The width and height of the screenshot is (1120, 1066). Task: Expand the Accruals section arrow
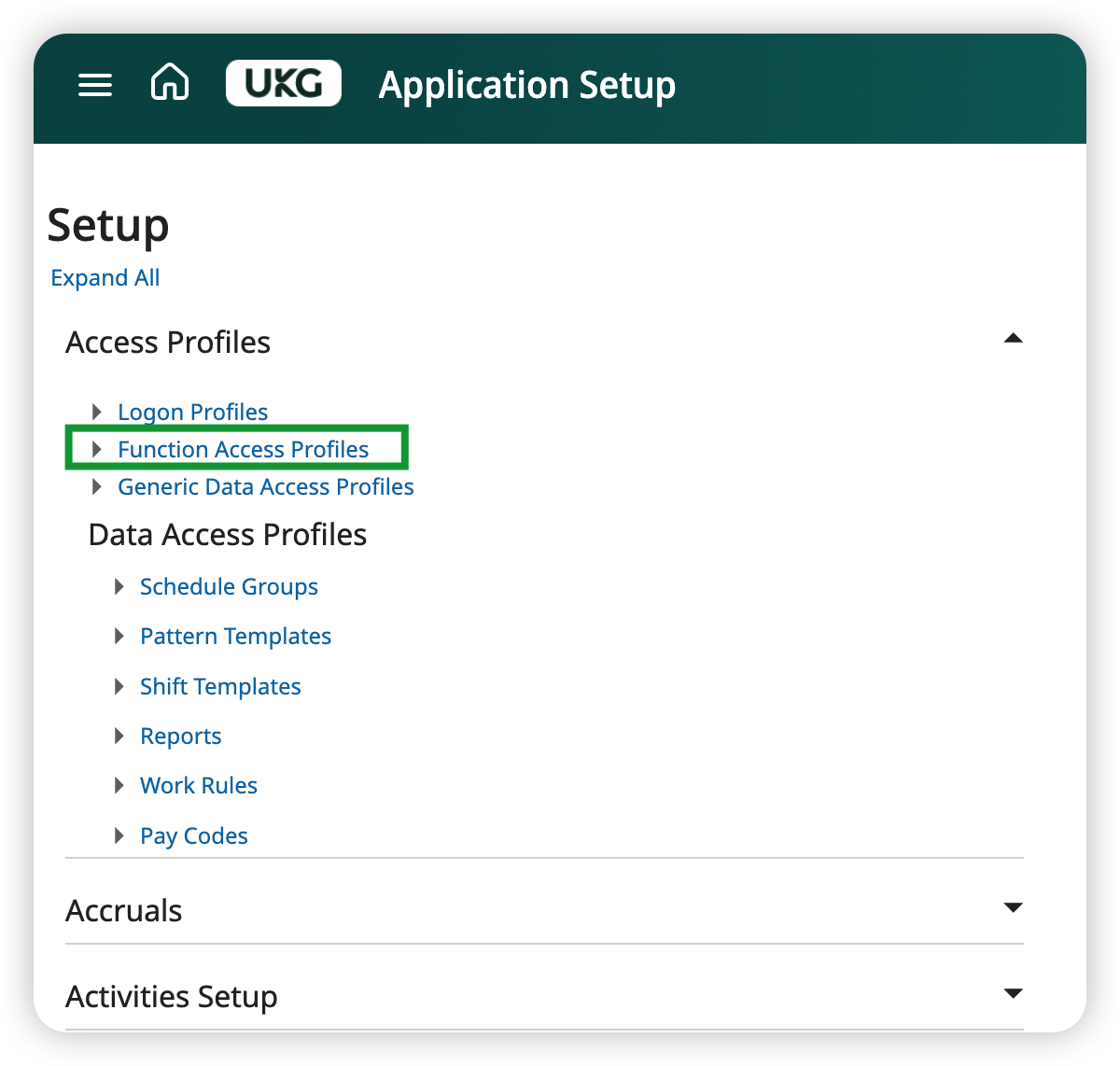point(1013,907)
